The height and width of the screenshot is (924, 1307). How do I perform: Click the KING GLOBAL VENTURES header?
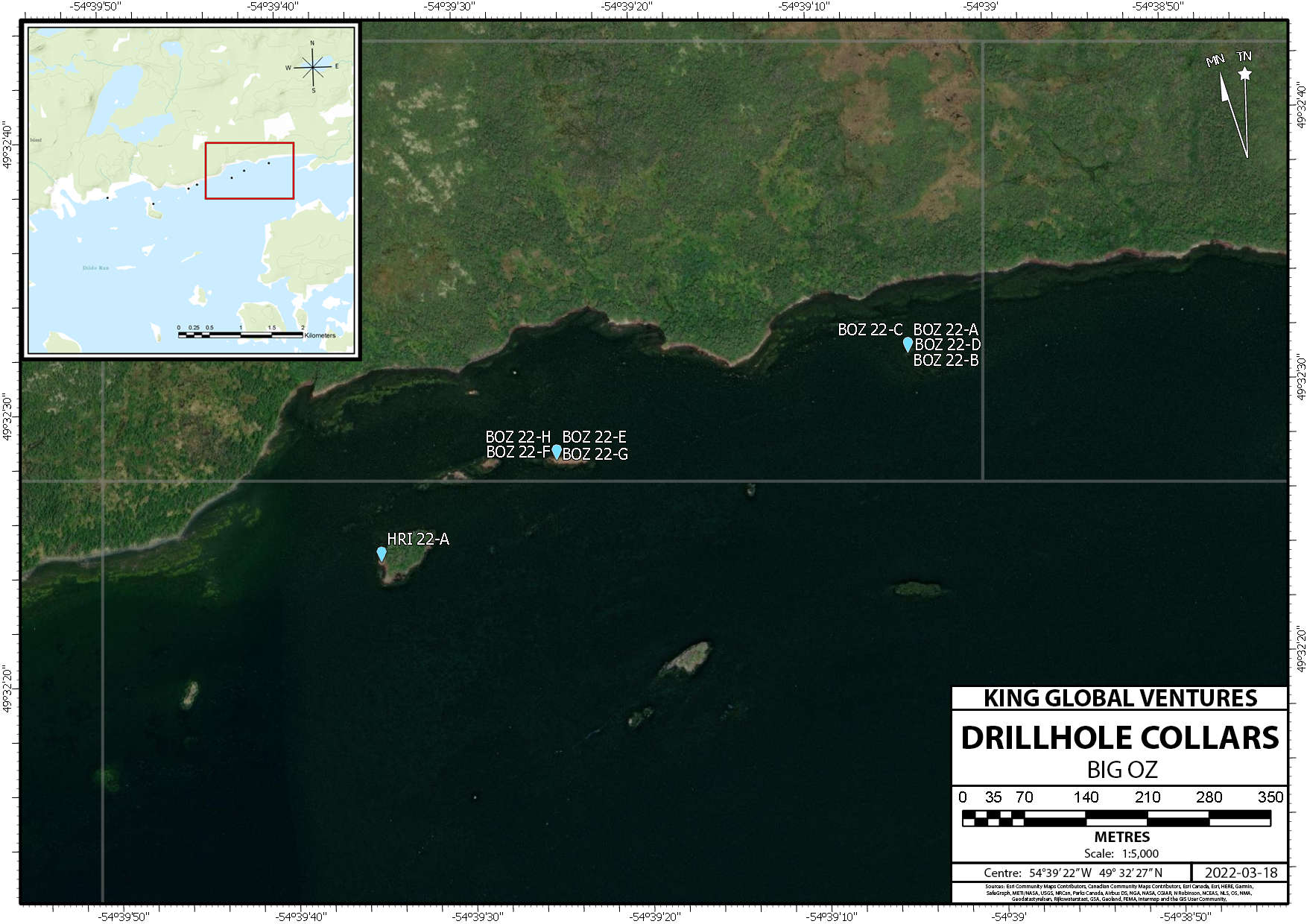[x=1119, y=698]
